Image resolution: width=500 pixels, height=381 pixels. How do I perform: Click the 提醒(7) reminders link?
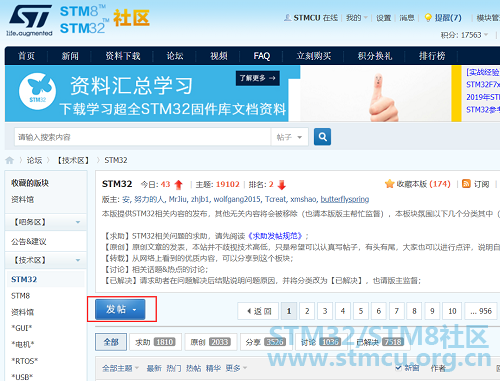pyautogui.click(x=448, y=18)
